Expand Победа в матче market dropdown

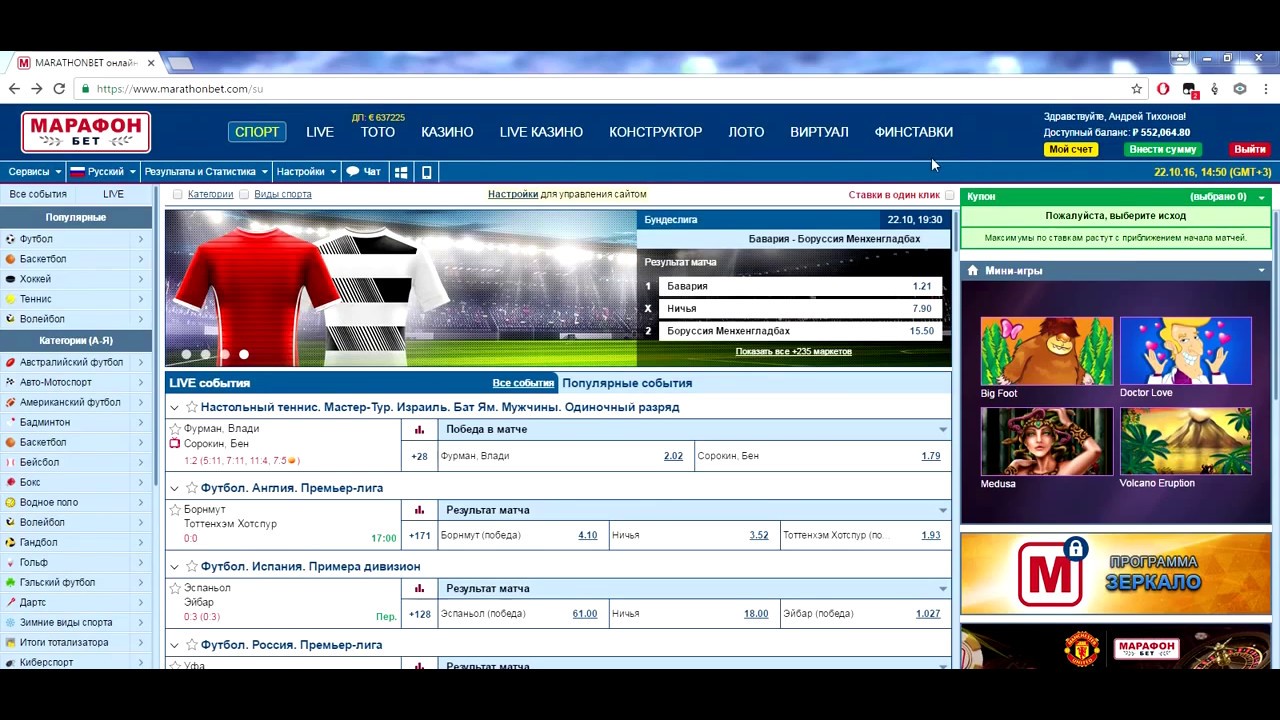(942, 430)
